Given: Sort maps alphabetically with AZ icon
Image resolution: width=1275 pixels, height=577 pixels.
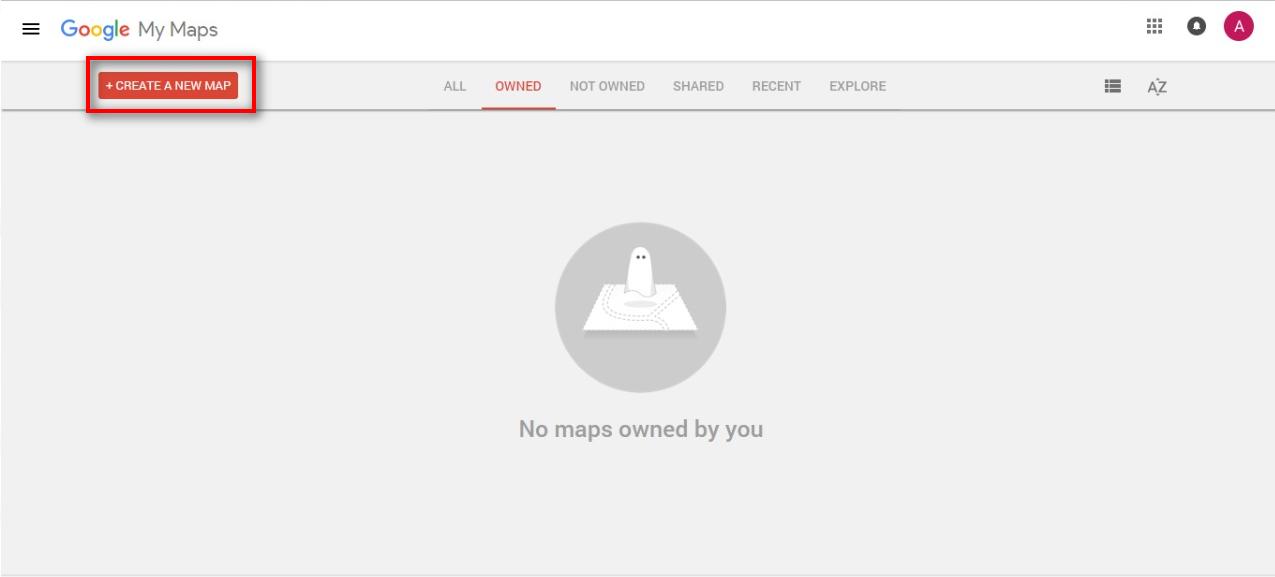Looking at the screenshot, I should tap(1157, 87).
